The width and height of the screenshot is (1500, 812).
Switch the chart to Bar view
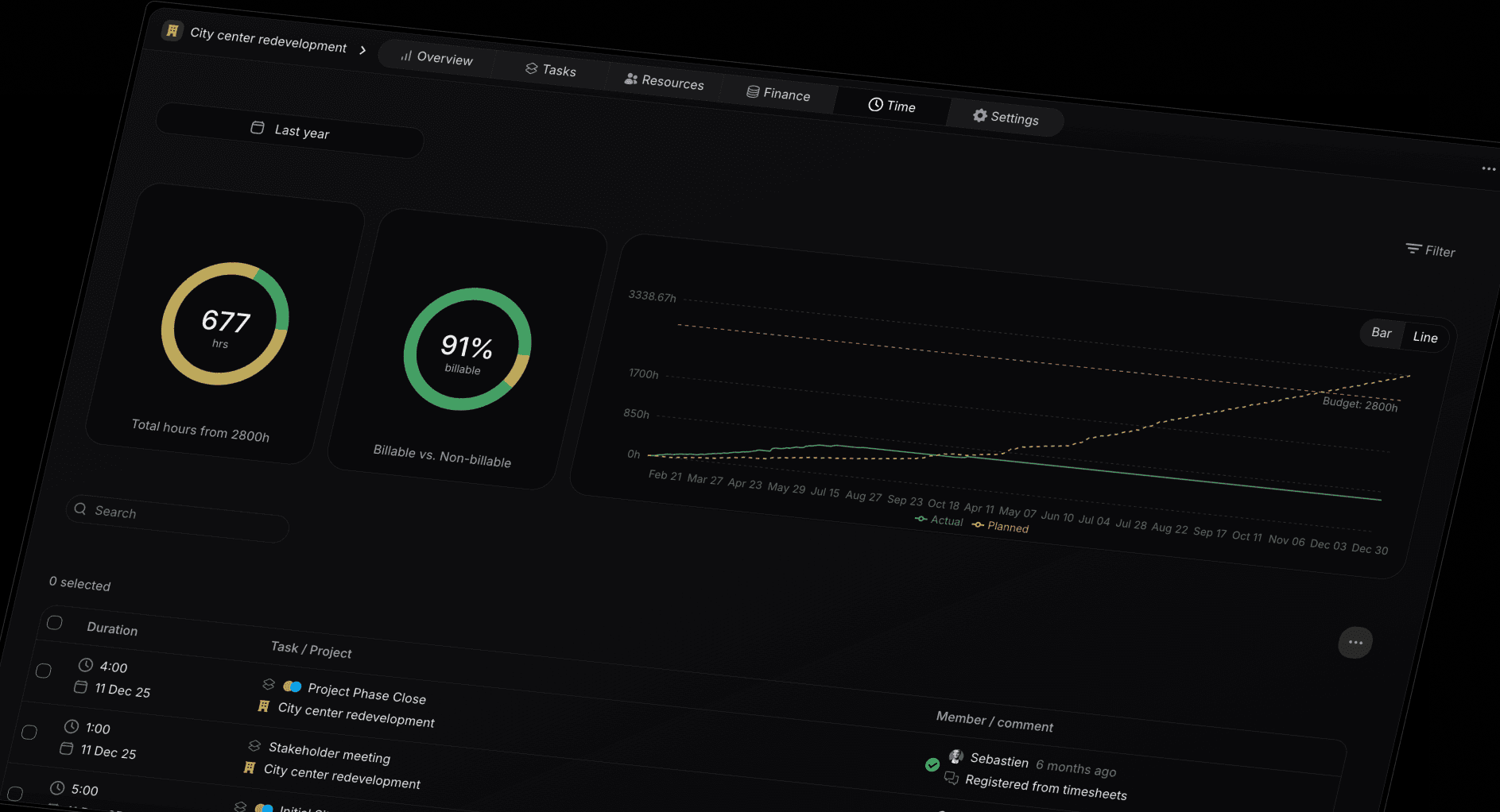[x=1382, y=333]
